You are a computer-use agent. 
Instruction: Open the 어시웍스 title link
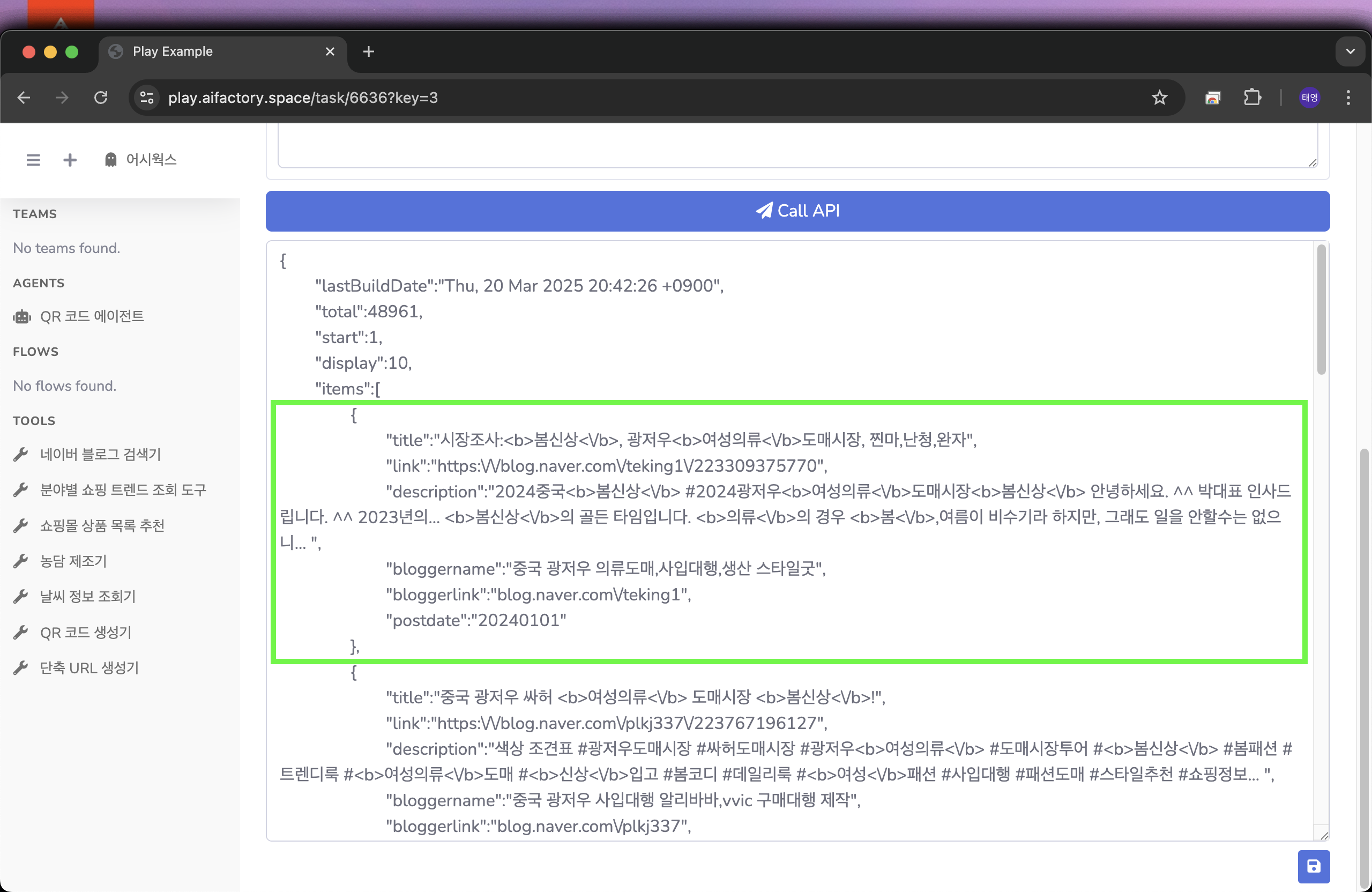point(151,160)
